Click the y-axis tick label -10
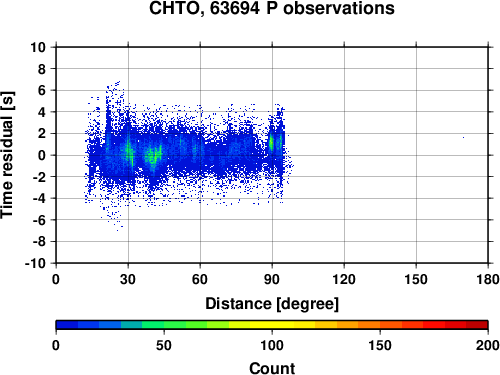 point(35,263)
